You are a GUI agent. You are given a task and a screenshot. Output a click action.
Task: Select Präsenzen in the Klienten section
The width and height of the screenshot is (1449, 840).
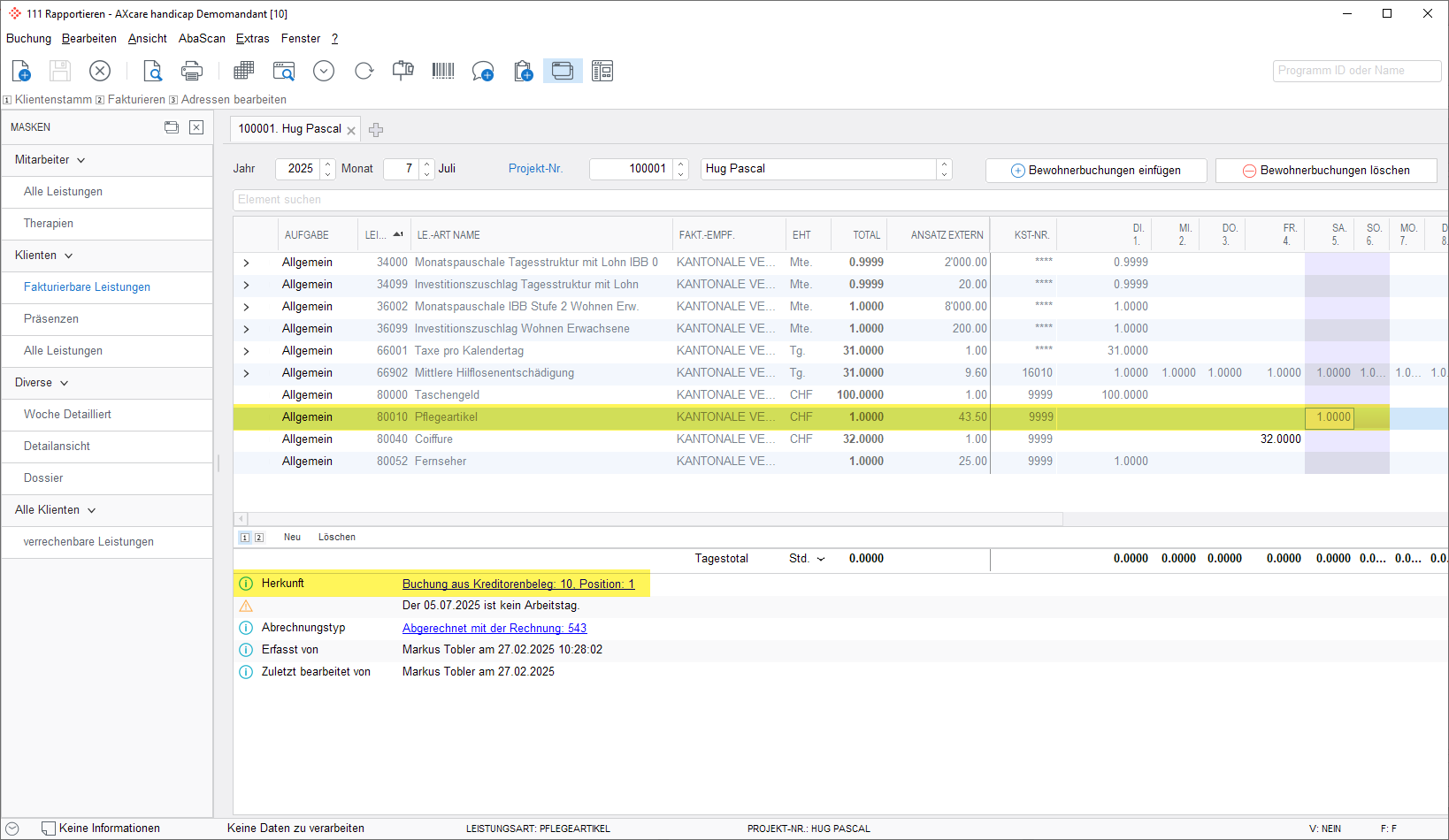[51, 319]
